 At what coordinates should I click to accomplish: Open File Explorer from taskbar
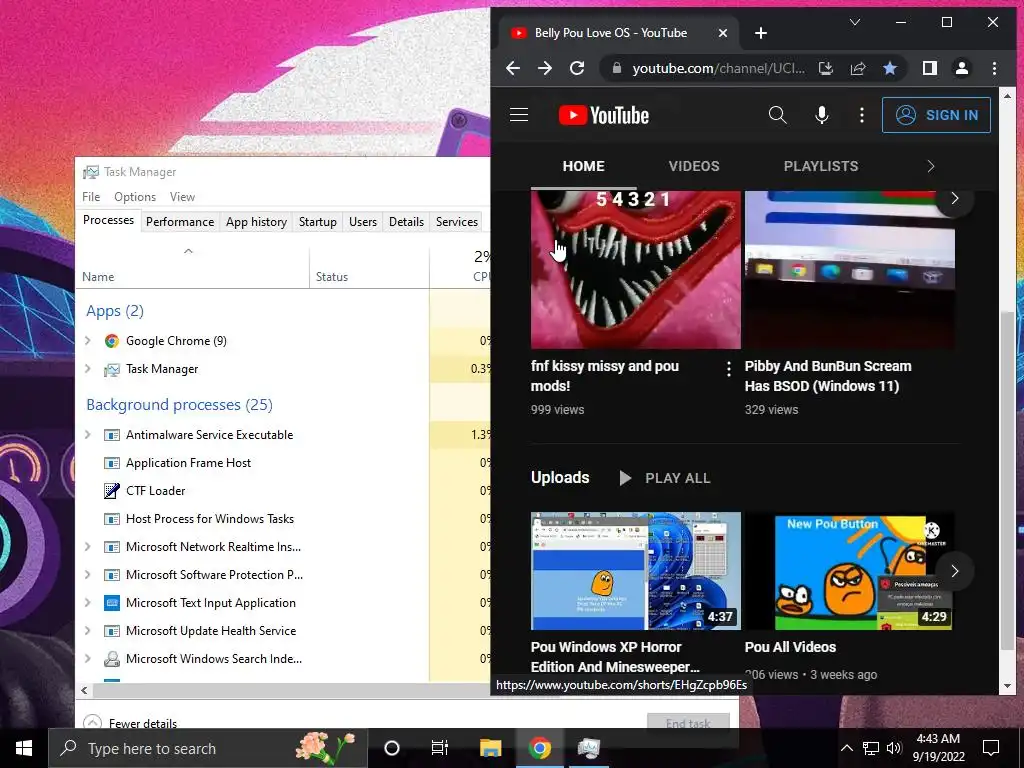[490, 748]
